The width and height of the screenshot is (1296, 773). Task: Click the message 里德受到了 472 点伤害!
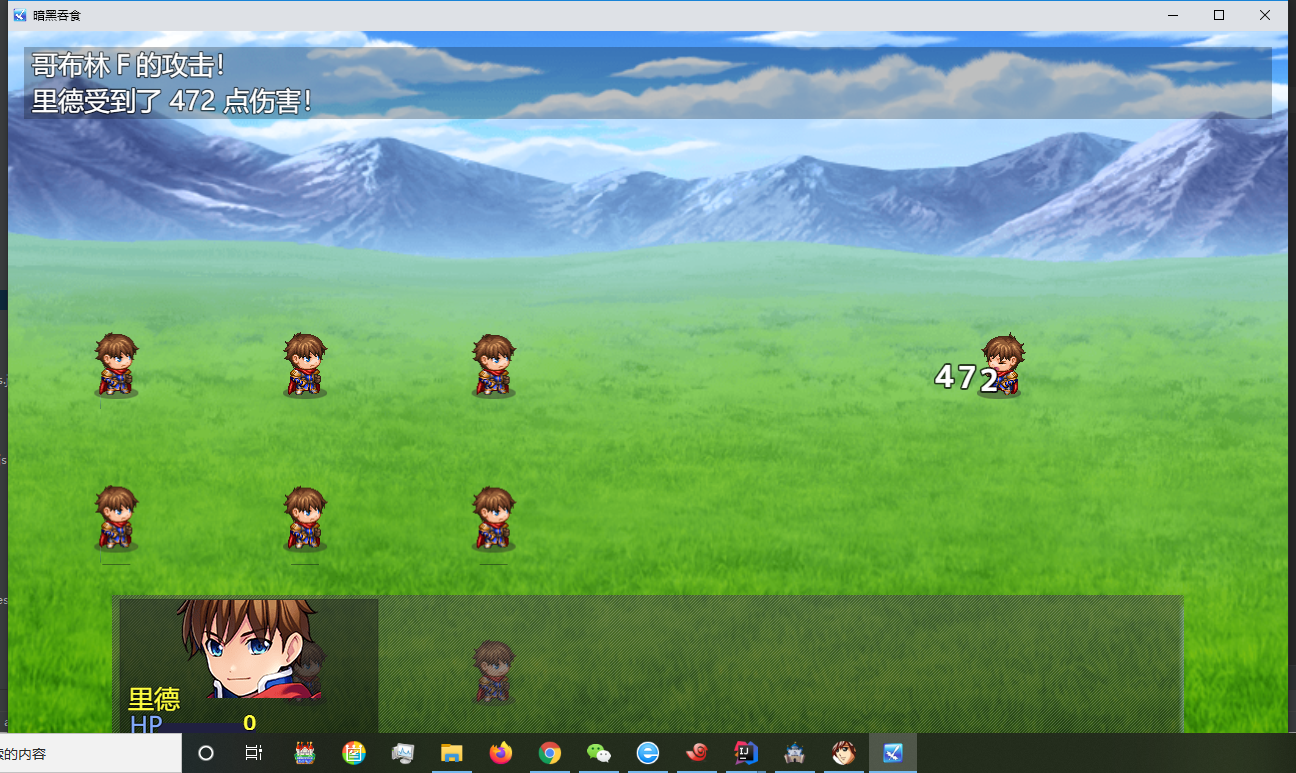point(172,101)
